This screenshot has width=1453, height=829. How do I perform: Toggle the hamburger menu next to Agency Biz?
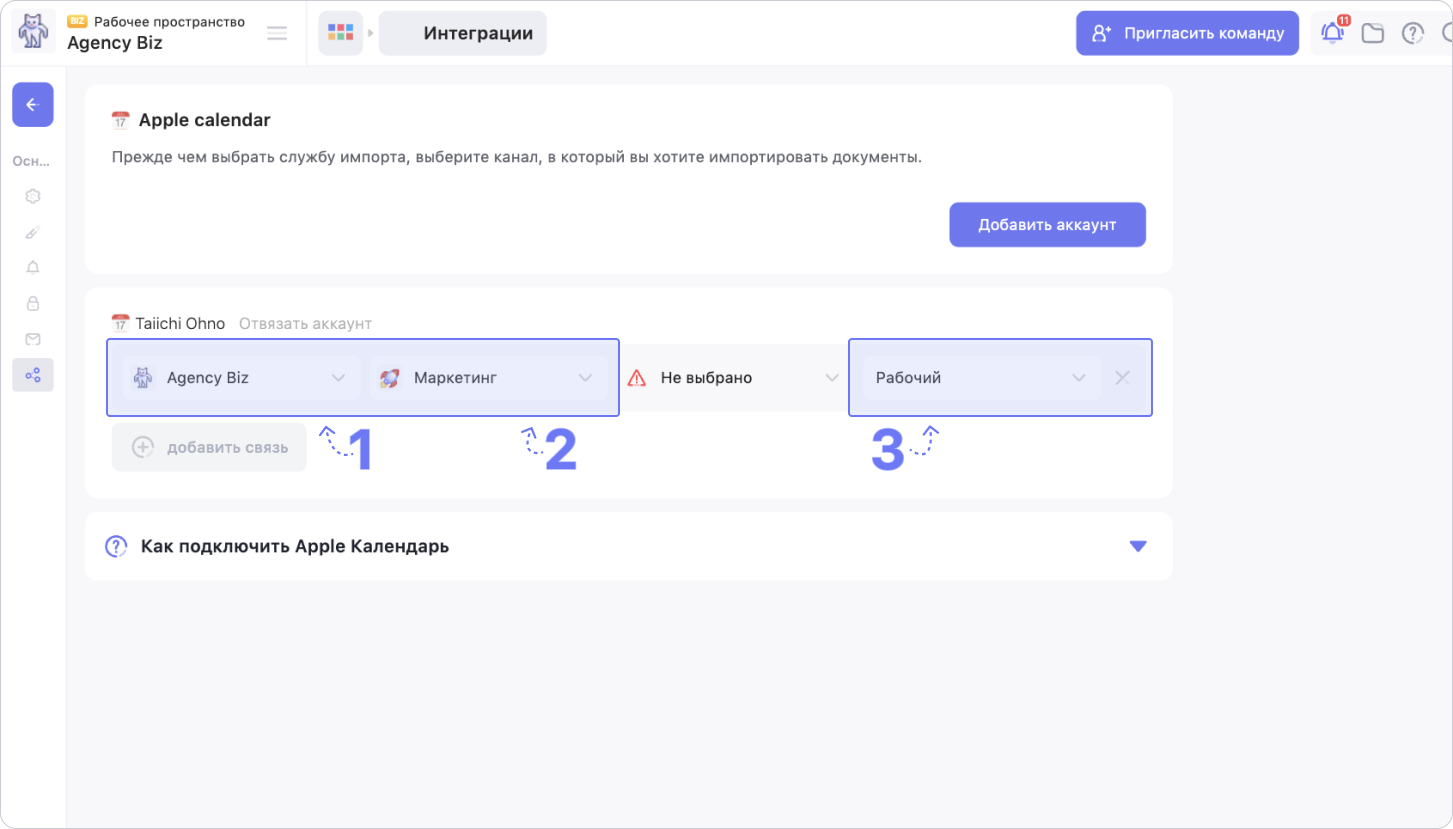pos(277,33)
